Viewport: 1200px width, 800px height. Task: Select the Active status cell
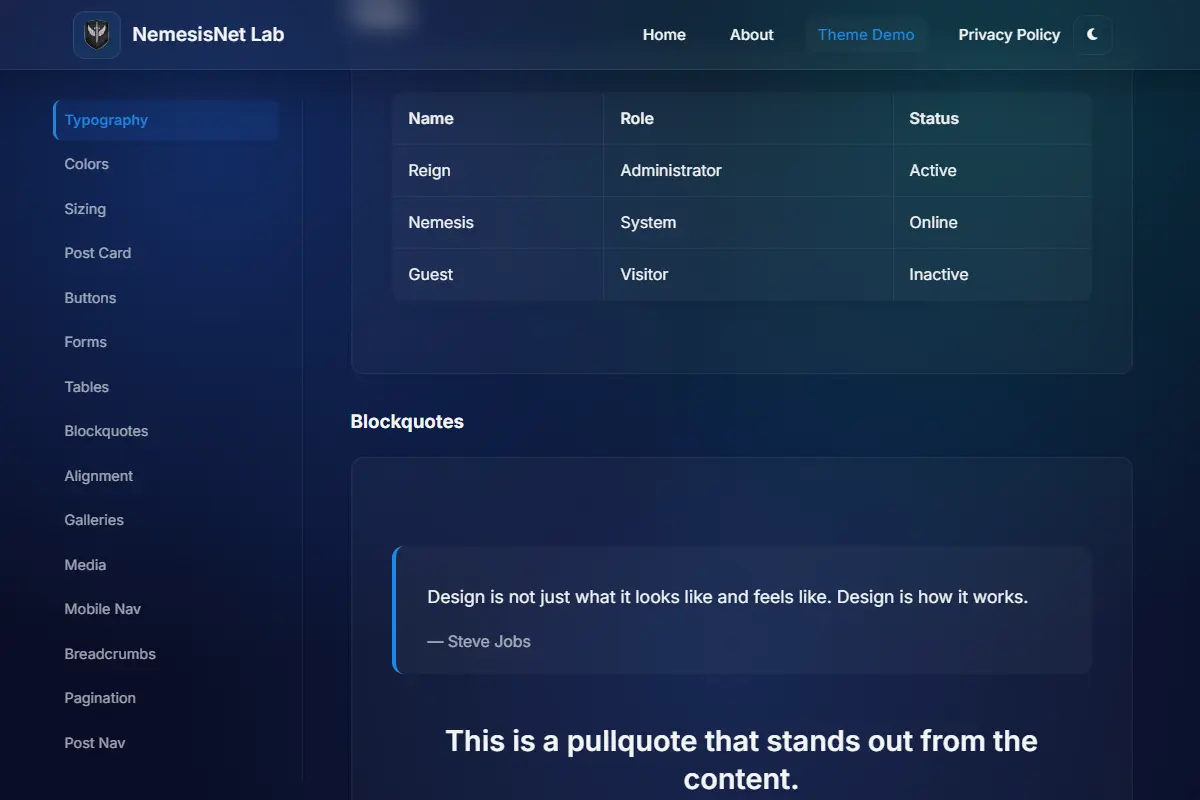point(992,170)
